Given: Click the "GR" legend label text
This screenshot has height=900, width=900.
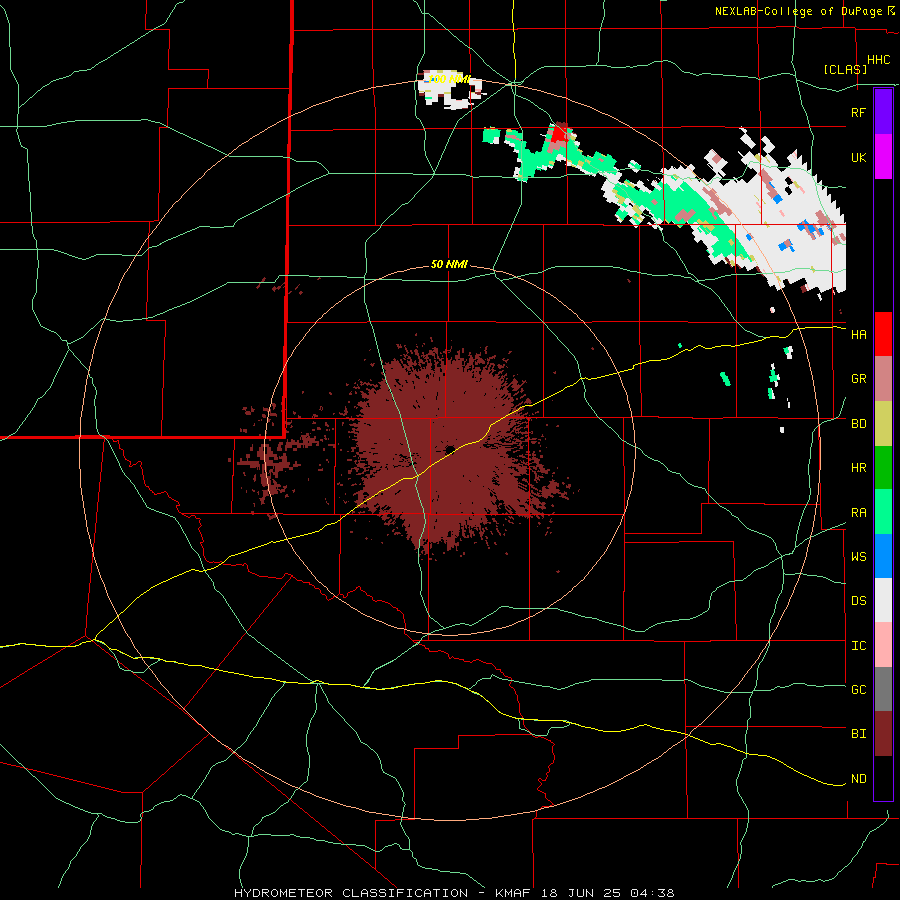Looking at the screenshot, I should 858,379.
